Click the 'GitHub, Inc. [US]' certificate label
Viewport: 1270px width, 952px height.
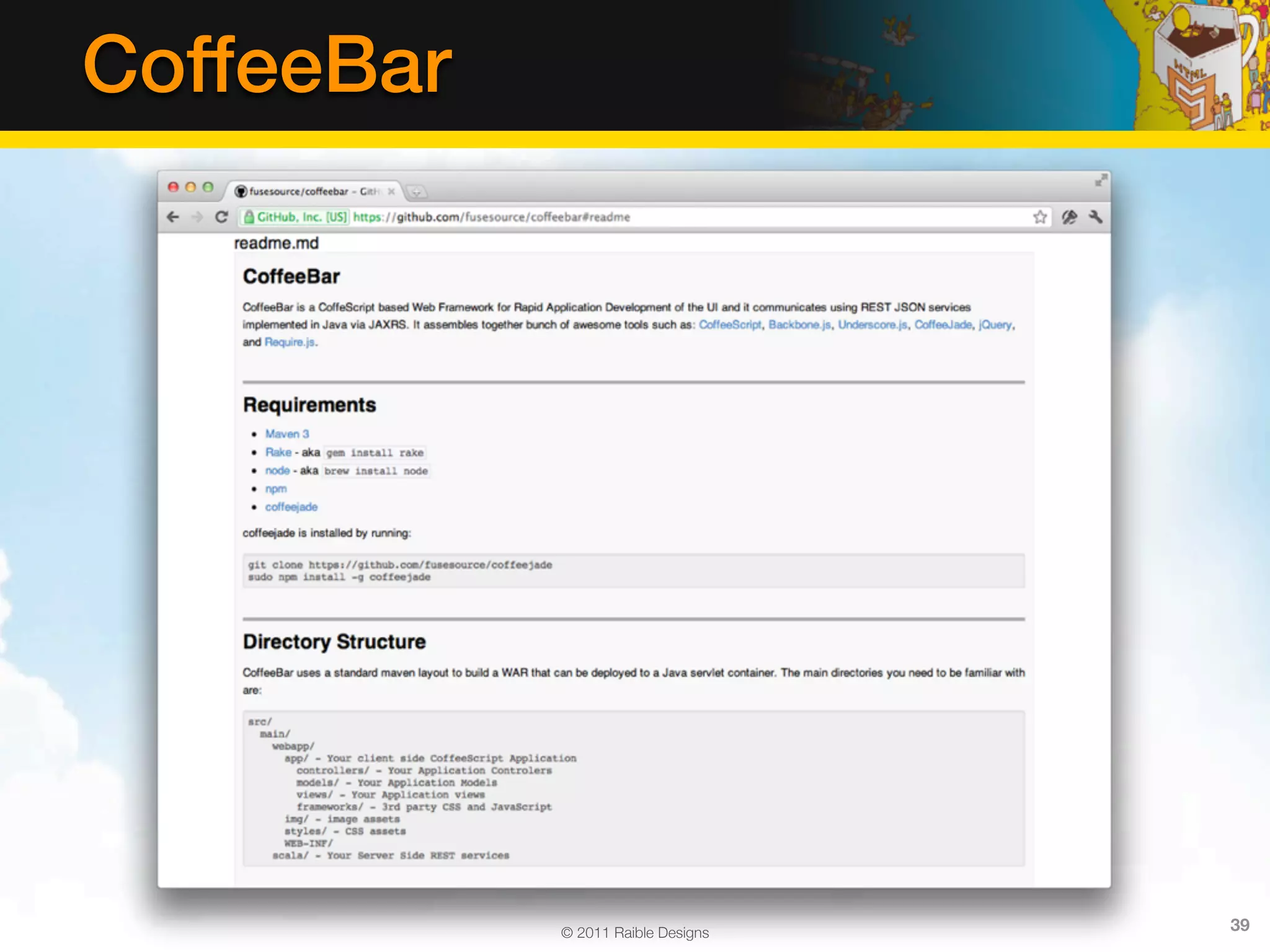[x=302, y=217]
